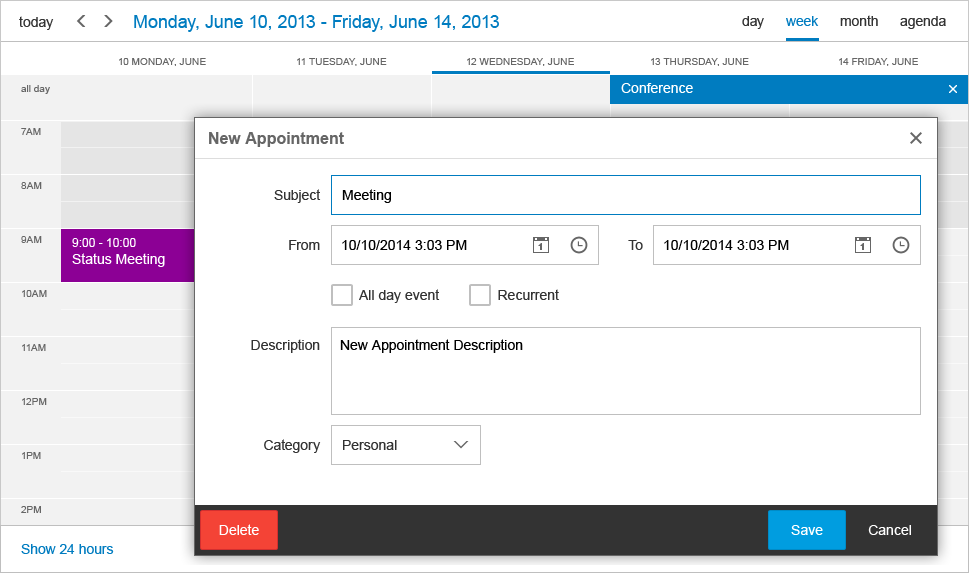Tick the Recurrent checkbox
Screen dimensions: 969x573
pyautogui.click(x=480, y=295)
